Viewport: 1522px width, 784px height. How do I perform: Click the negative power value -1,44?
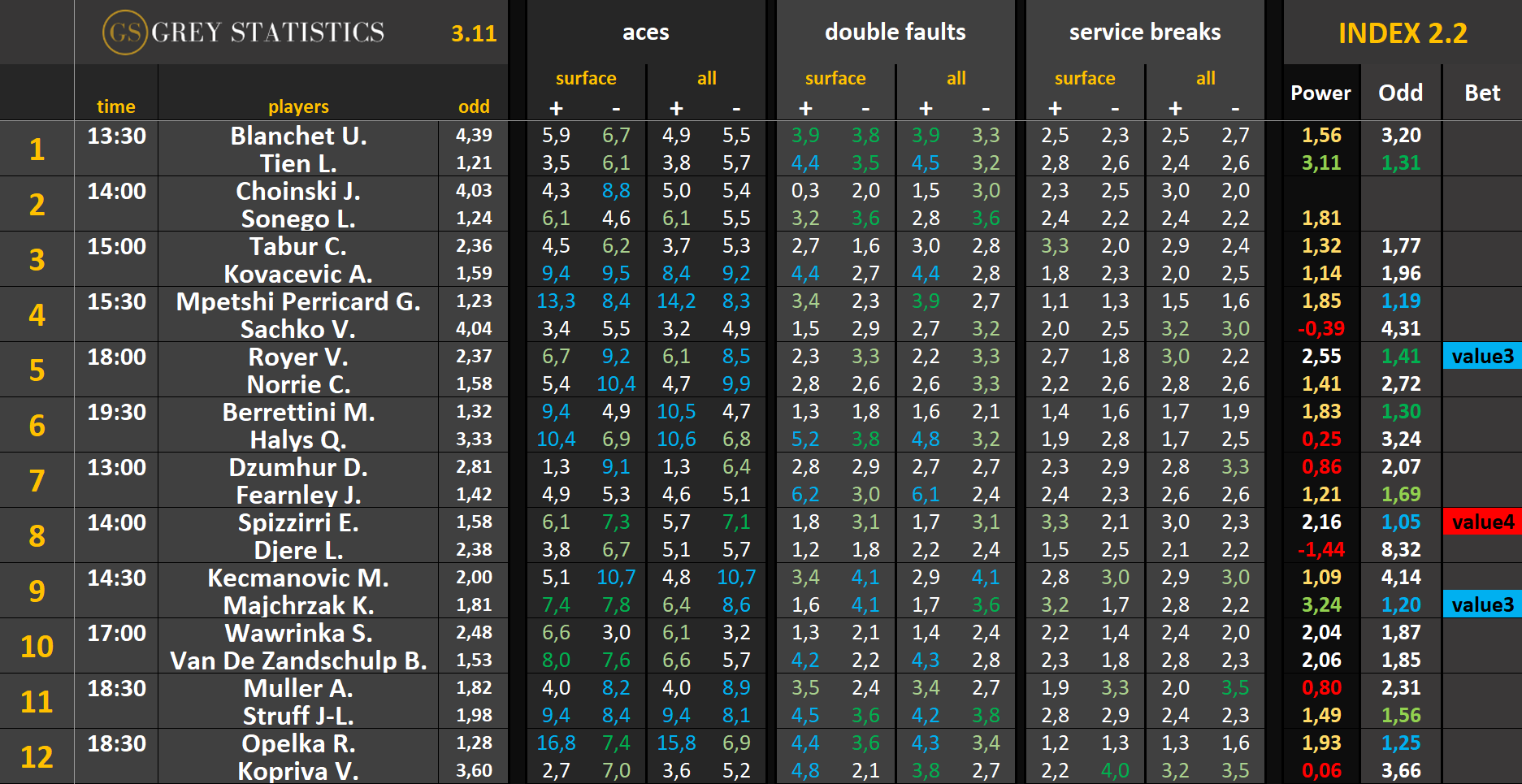1320,550
